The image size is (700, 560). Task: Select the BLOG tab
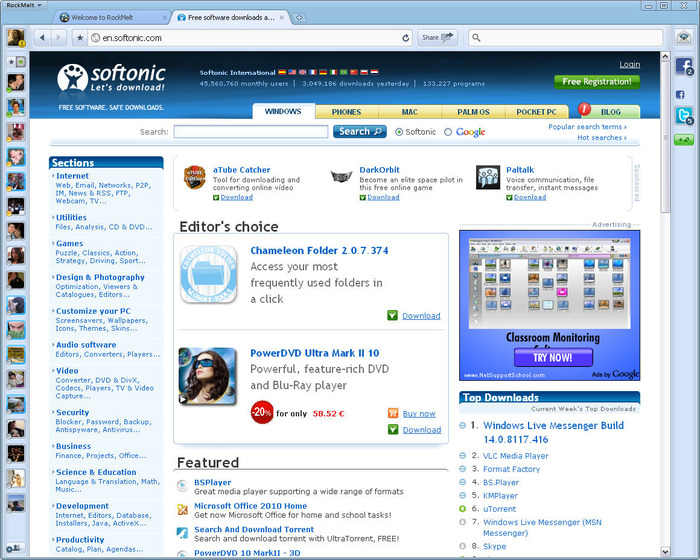point(610,112)
